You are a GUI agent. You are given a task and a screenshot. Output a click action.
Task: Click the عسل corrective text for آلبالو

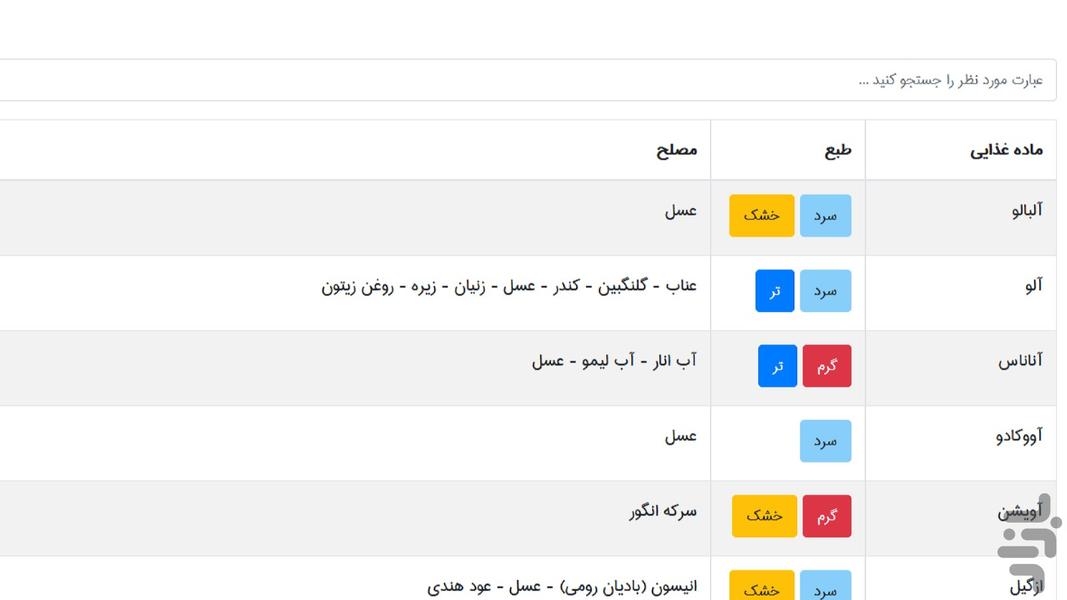tap(683, 211)
